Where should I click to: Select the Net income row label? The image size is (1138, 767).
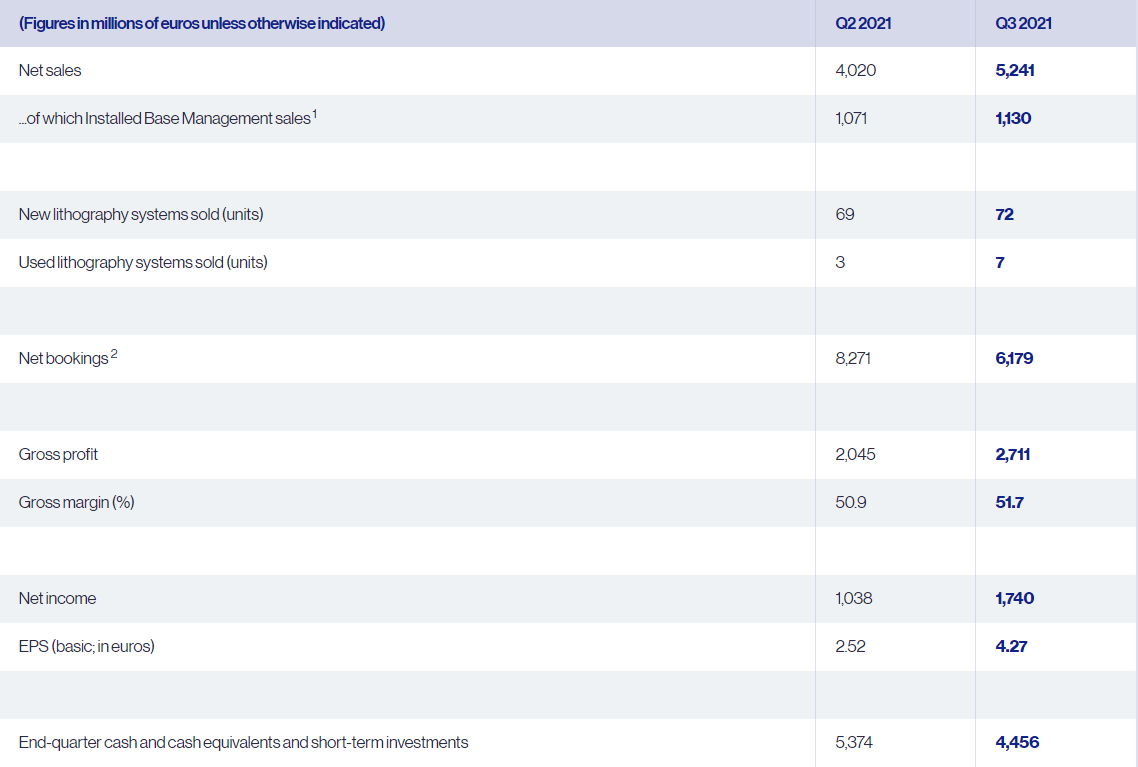pos(57,598)
